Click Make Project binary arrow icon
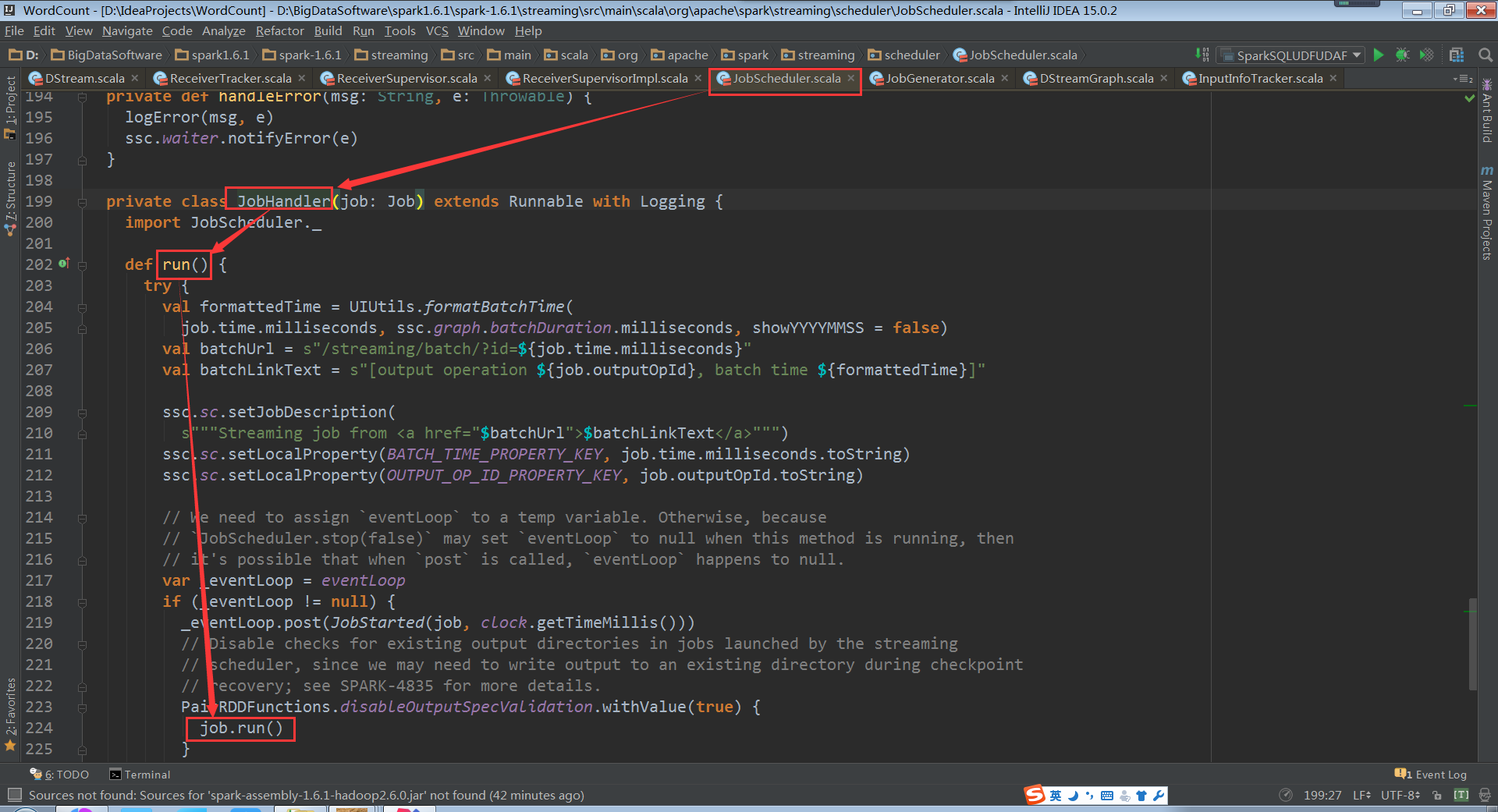The height and width of the screenshot is (812, 1498). (1202, 55)
